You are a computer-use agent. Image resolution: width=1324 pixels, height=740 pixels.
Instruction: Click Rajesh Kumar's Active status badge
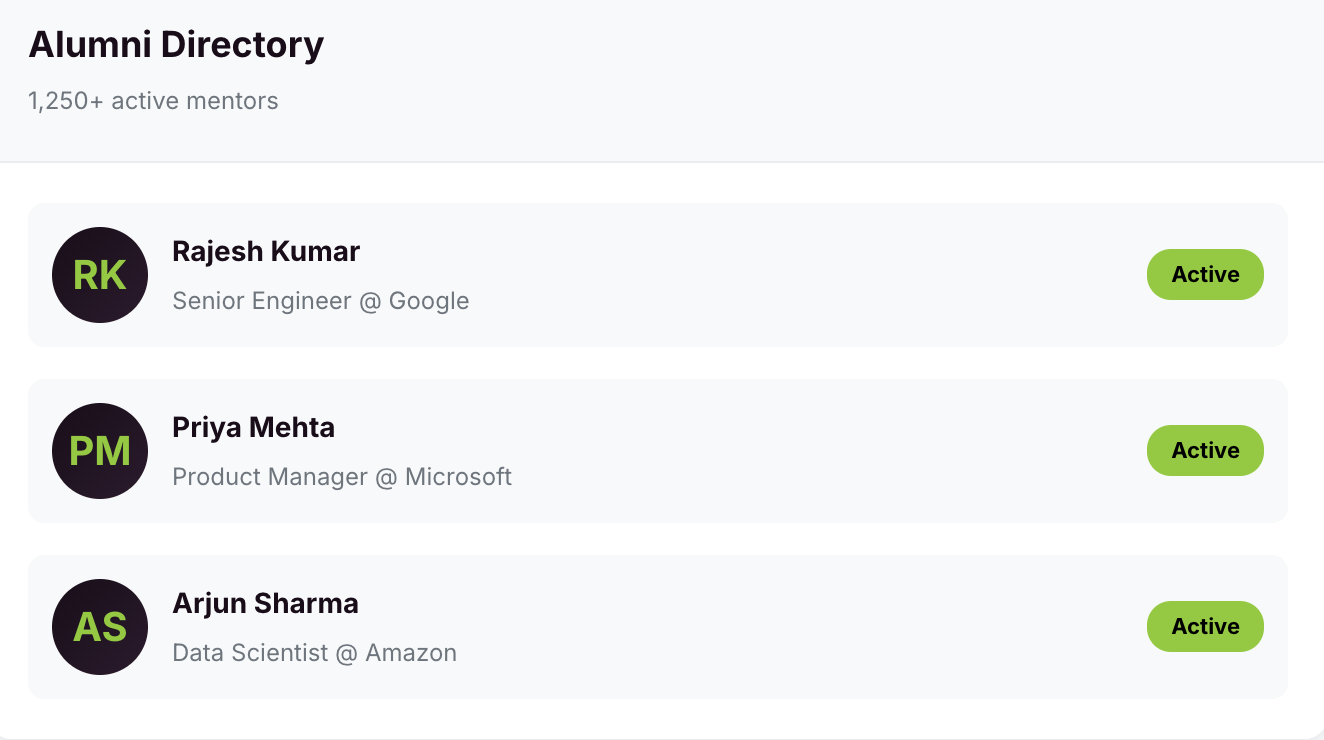coord(1205,275)
